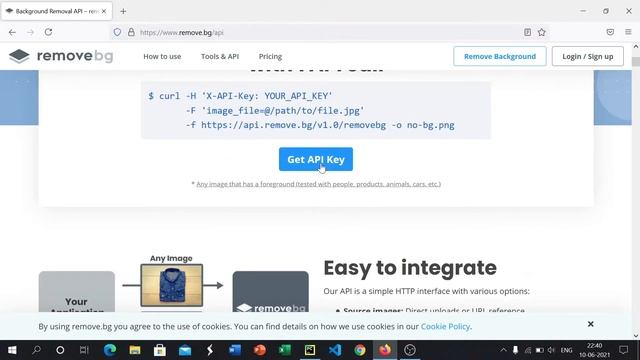
Task: Click the remove.bg logo in the header
Action: pos(61,56)
